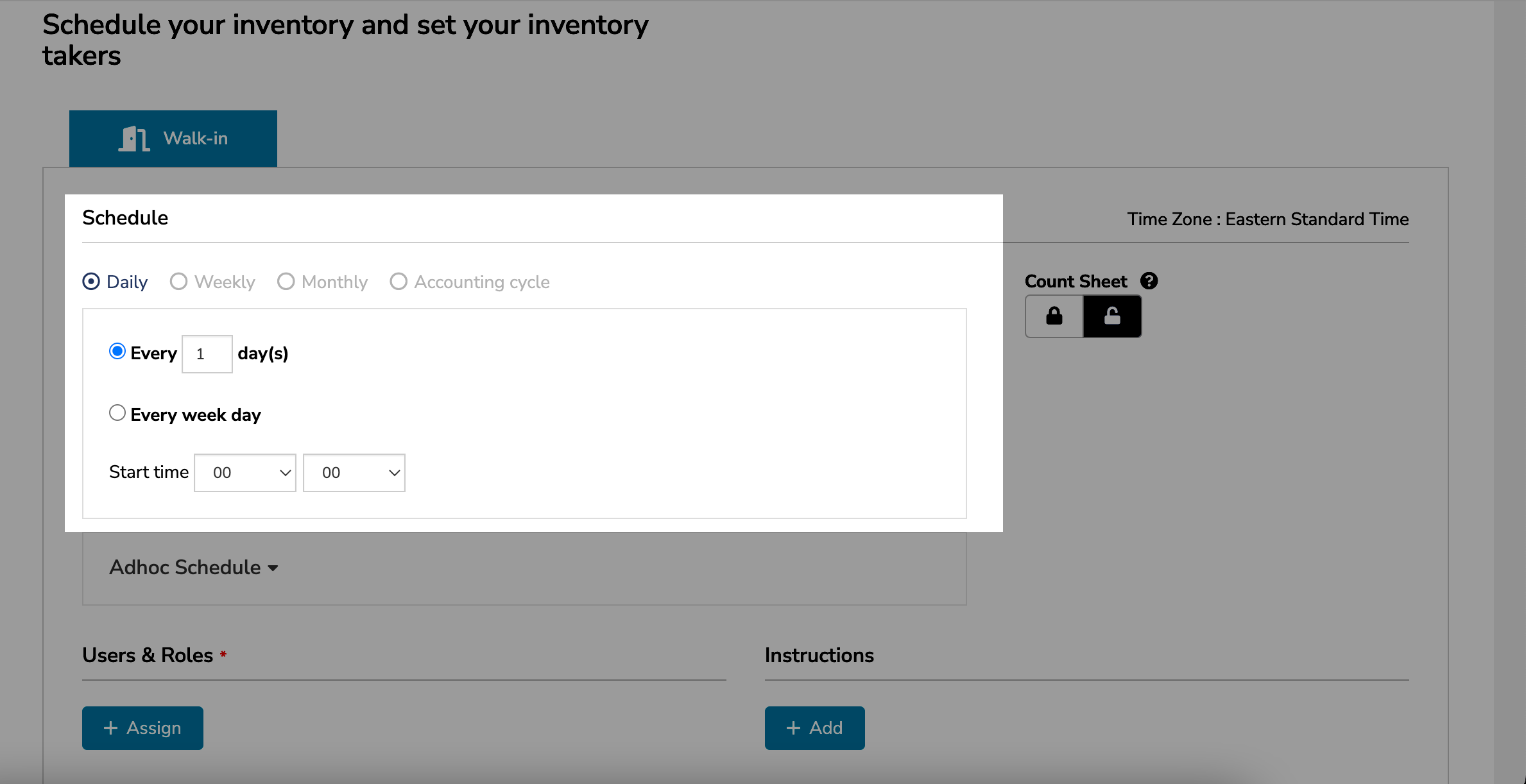Select the Weekly schedule option

coord(178,281)
